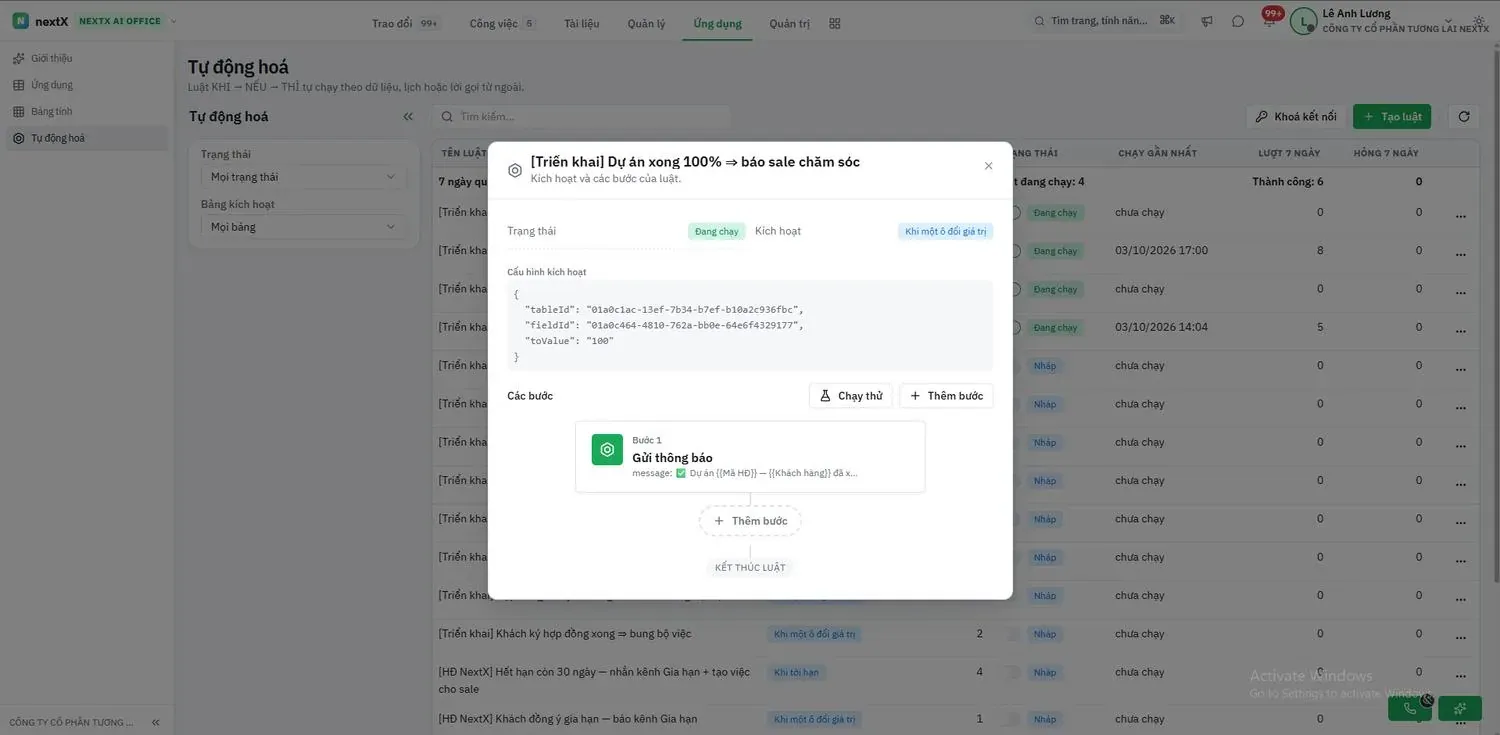Viewport: 1500px width, 735px height.
Task: Click the Tạo luật button
Action: point(1392,117)
